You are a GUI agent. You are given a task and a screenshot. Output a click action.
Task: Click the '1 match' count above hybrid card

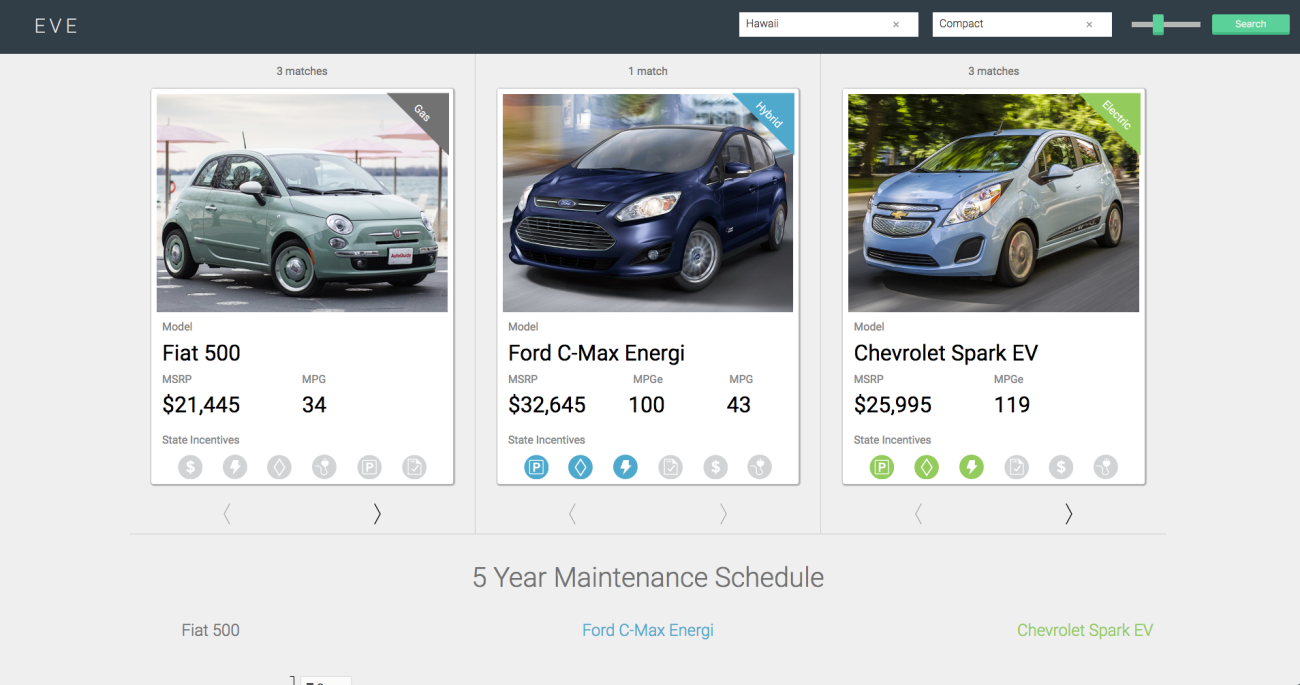pos(648,71)
